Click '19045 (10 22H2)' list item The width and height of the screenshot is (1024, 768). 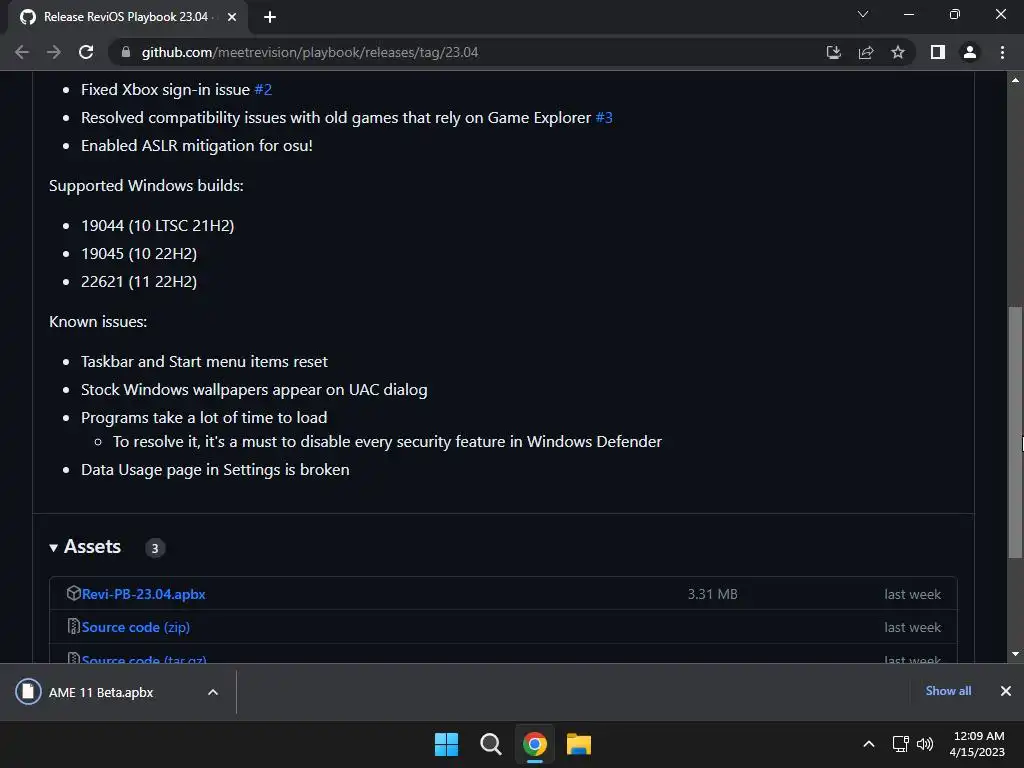click(138, 253)
